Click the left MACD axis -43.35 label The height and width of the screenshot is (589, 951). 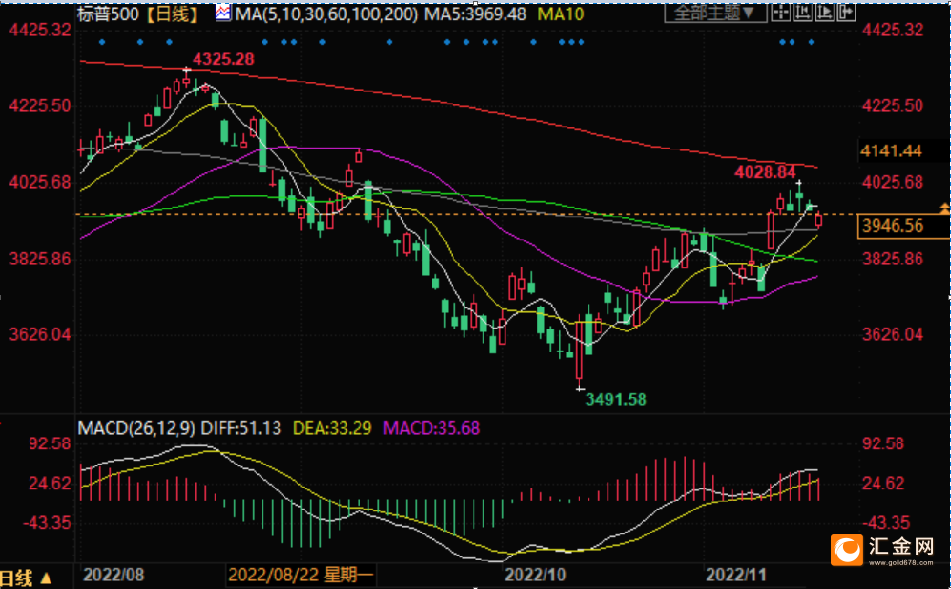pyautogui.click(x=46, y=522)
